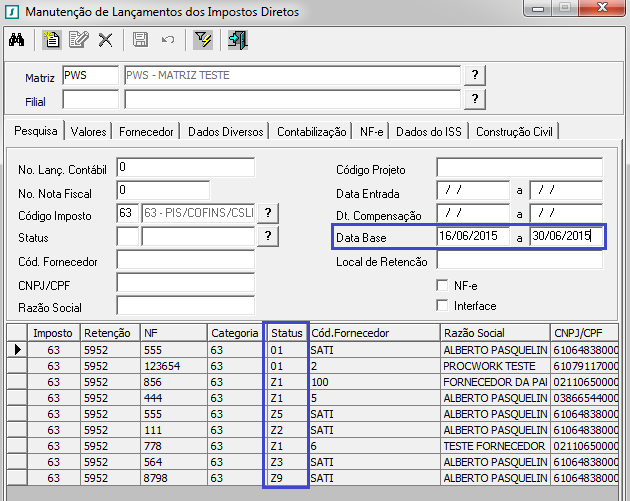Click the new record toolbar icon
Viewport: 630px width, 501px height.
(x=52, y=40)
